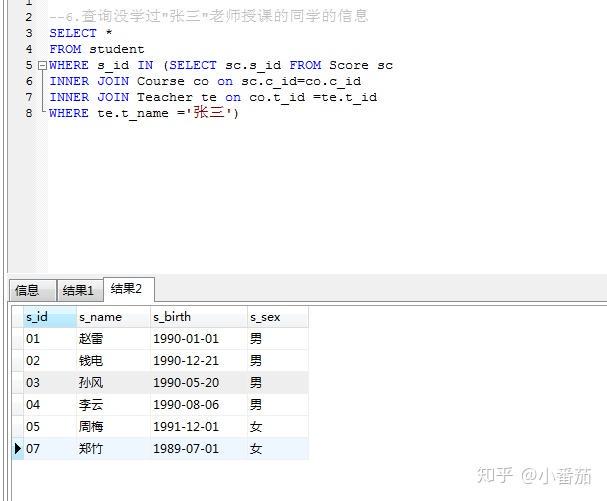Select s_id cell 05

coord(50,427)
